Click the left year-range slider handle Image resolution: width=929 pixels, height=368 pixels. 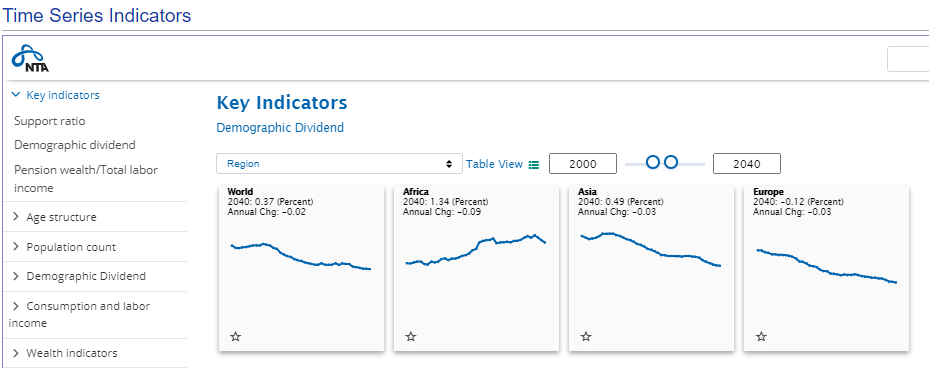point(652,162)
